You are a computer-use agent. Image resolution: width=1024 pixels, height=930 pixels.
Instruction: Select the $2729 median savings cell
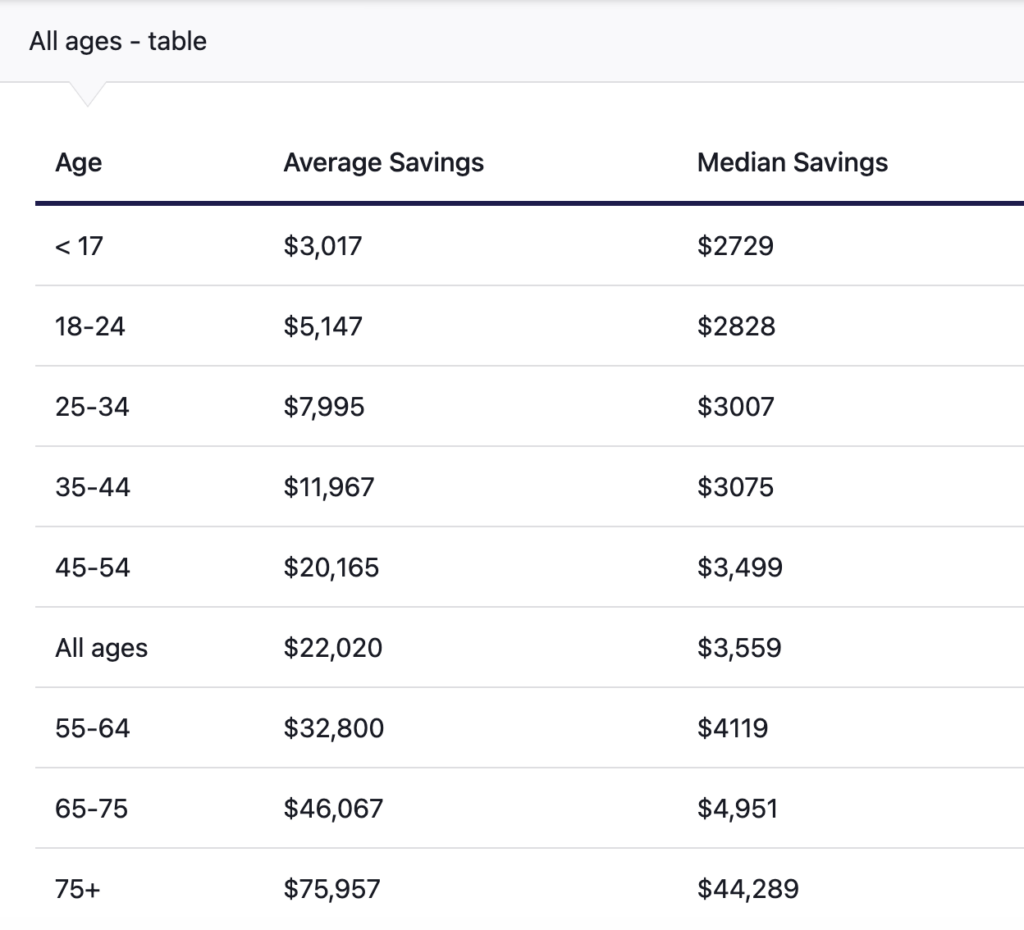(x=735, y=246)
